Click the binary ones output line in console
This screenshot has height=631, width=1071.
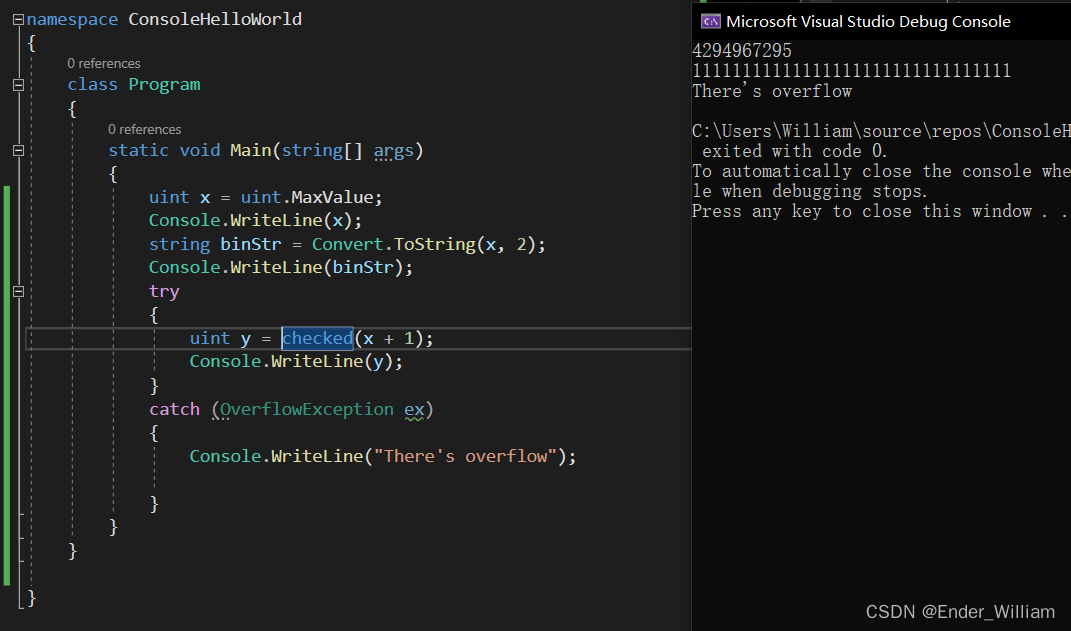click(x=851, y=71)
